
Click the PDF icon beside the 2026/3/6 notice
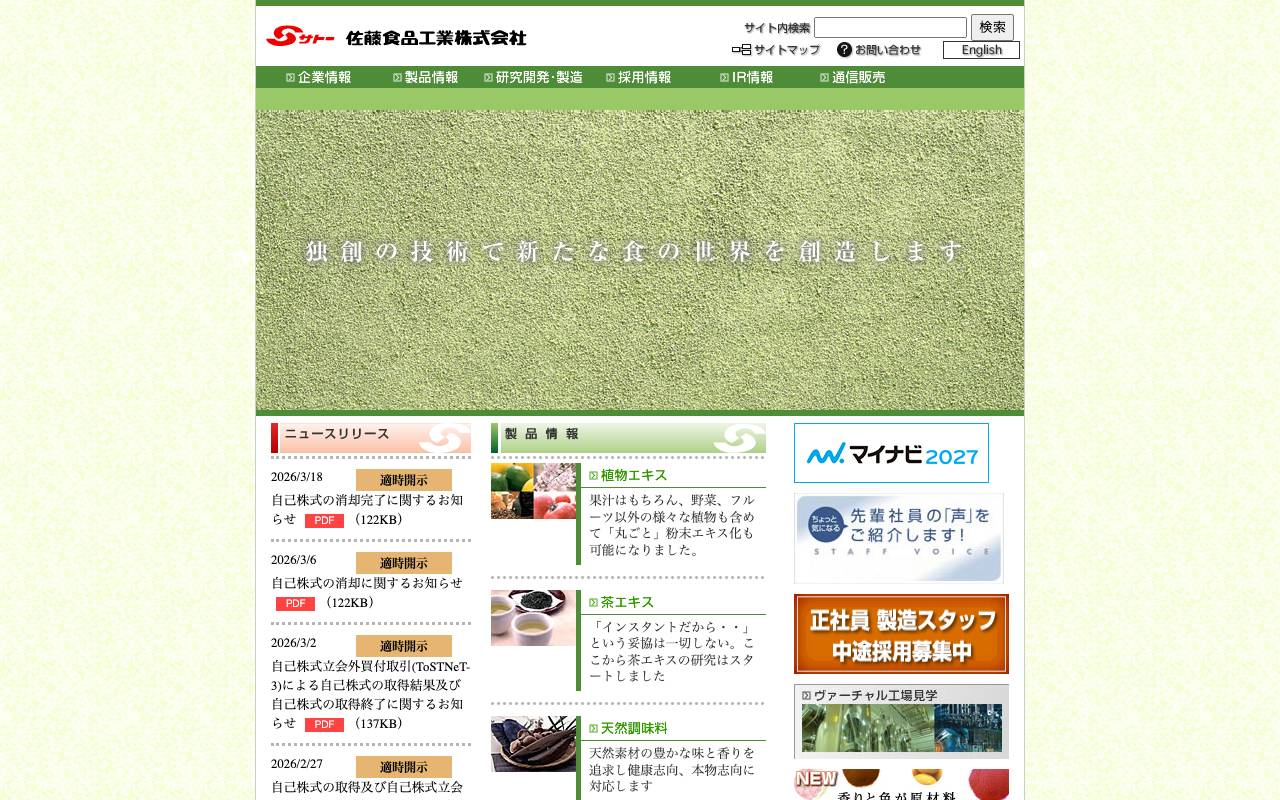click(x=294, y=603)
